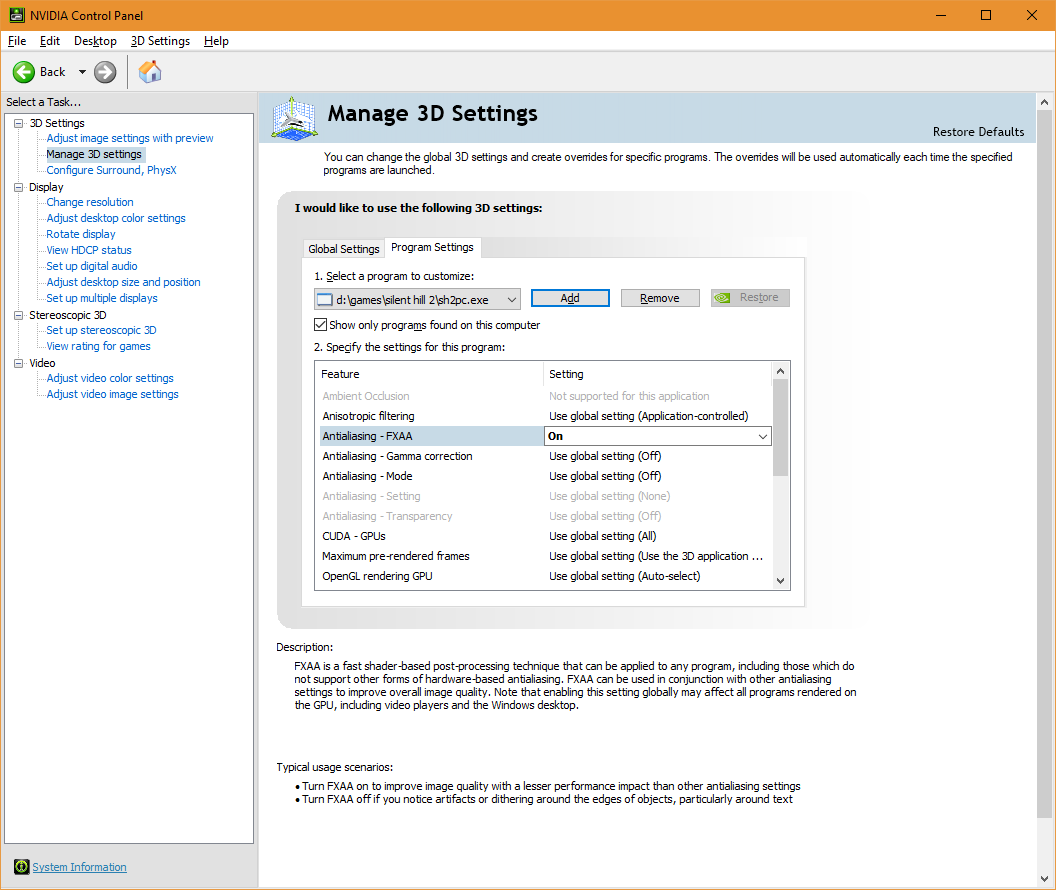The height and width of the screenshot is (890, 1056).
Task: Open Rotate display task
Action: pos(81,234)
